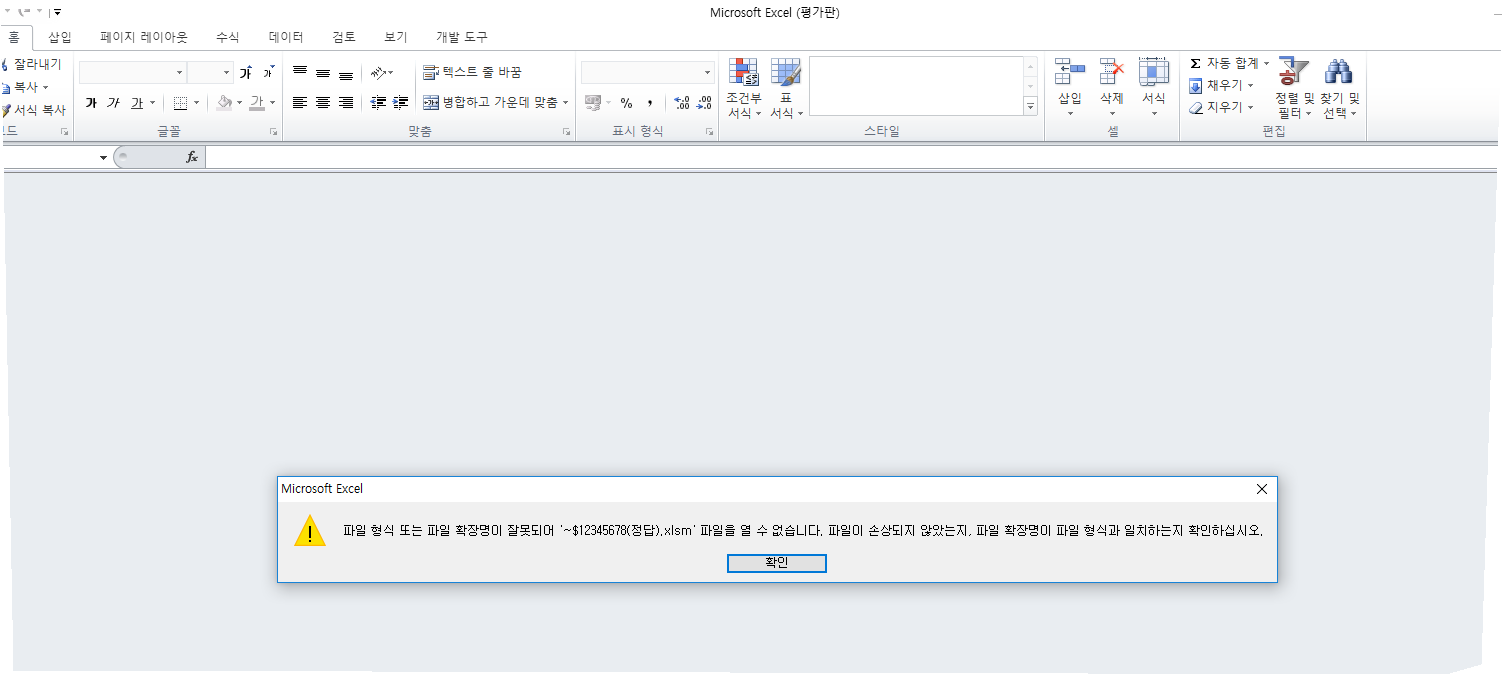This screenshot has width=1503, height=675.
Task: Click Delete cells (삭제) button
Action: [x=1112, y=88]
